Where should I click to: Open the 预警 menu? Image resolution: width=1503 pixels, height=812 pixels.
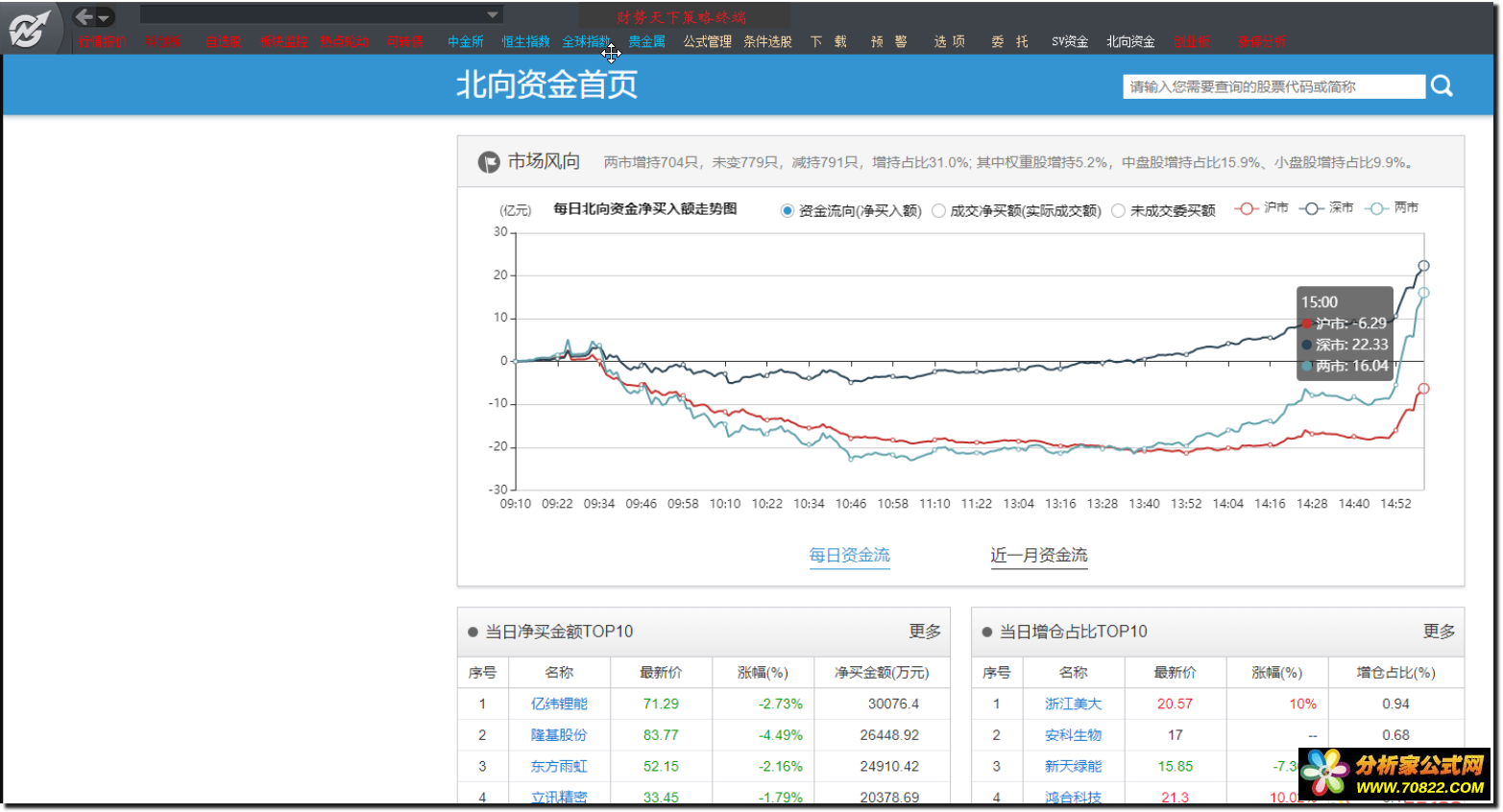tap(888, 42)
